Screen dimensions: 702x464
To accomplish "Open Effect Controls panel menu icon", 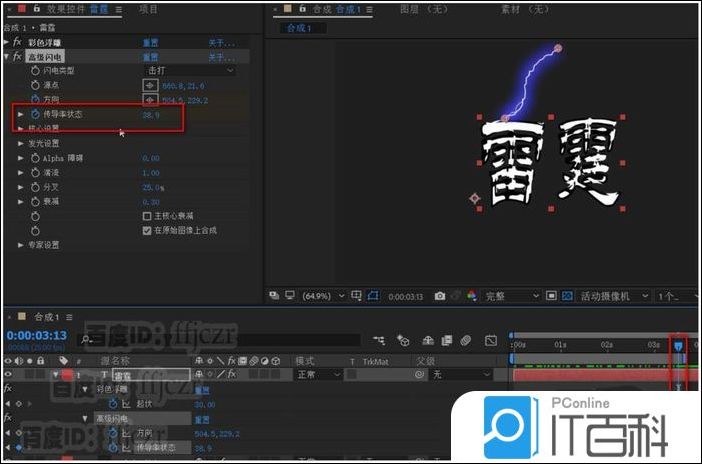I will (x=119, y=9).
